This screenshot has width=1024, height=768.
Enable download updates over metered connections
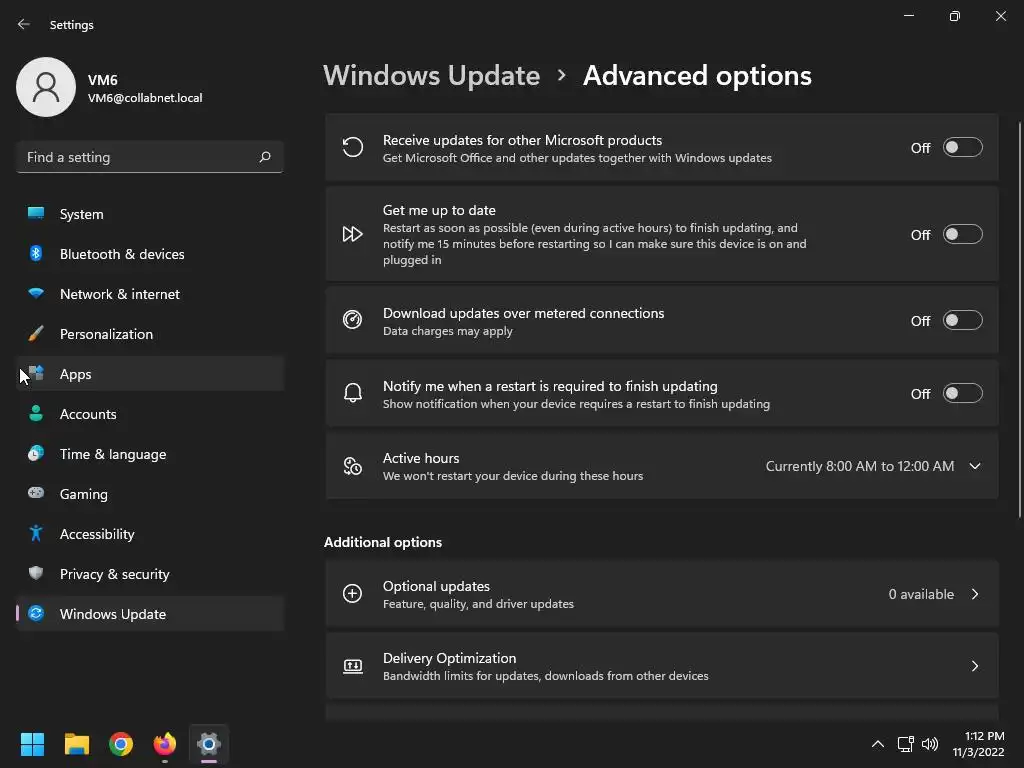[x=963, y=321]
